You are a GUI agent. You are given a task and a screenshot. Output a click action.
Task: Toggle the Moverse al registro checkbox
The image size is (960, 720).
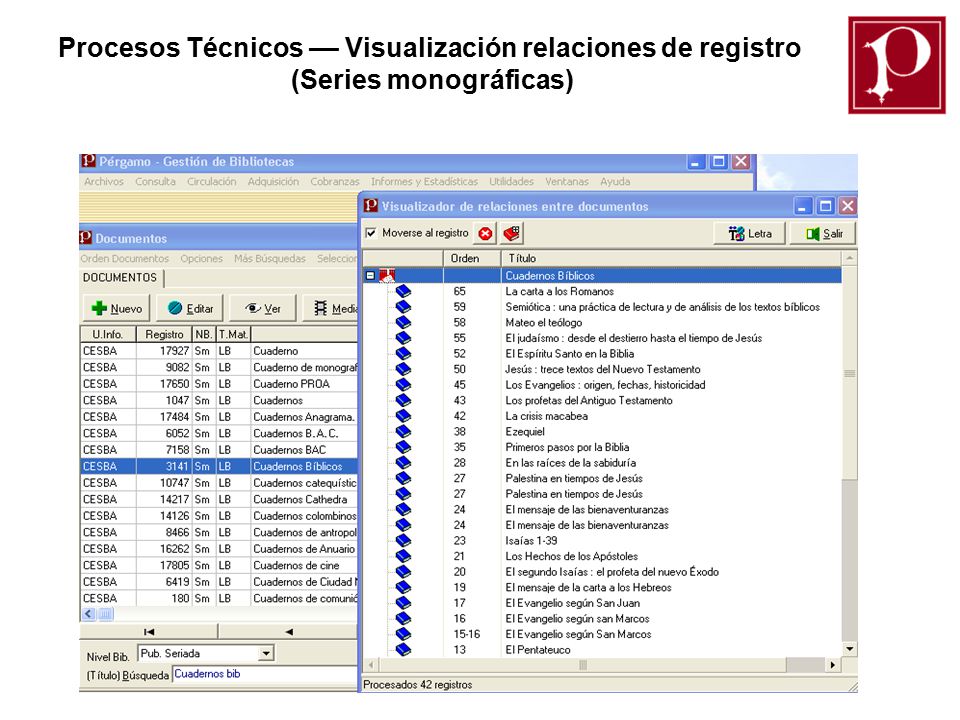point(370,233)
